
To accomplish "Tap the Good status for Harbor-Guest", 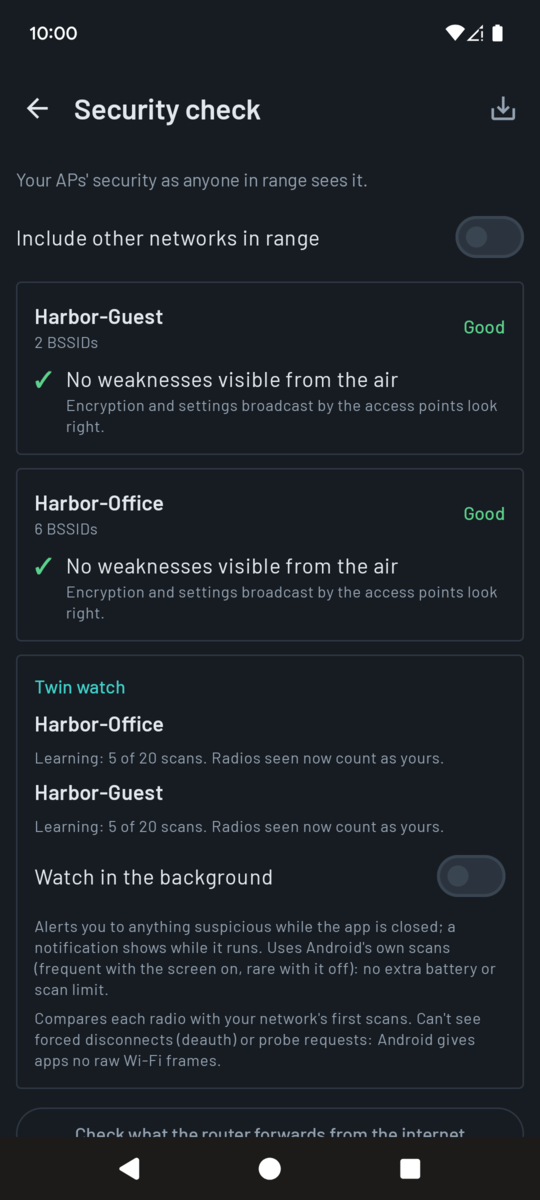I will point(484,327).
